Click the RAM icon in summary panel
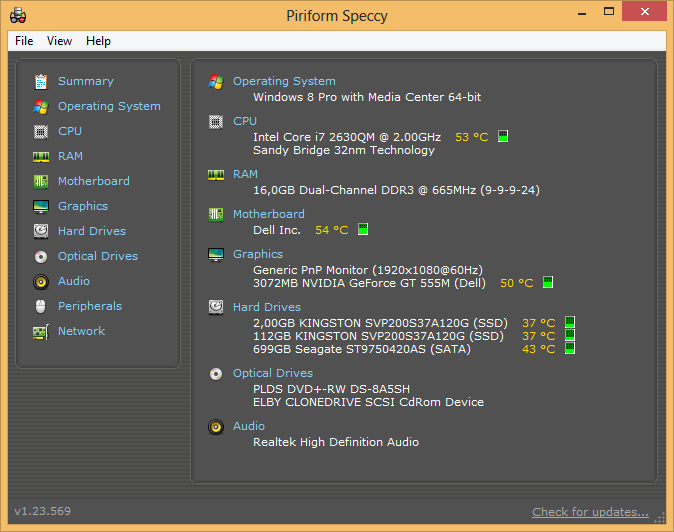The width and height of the screenshot is (674, 532). (216, 175)
